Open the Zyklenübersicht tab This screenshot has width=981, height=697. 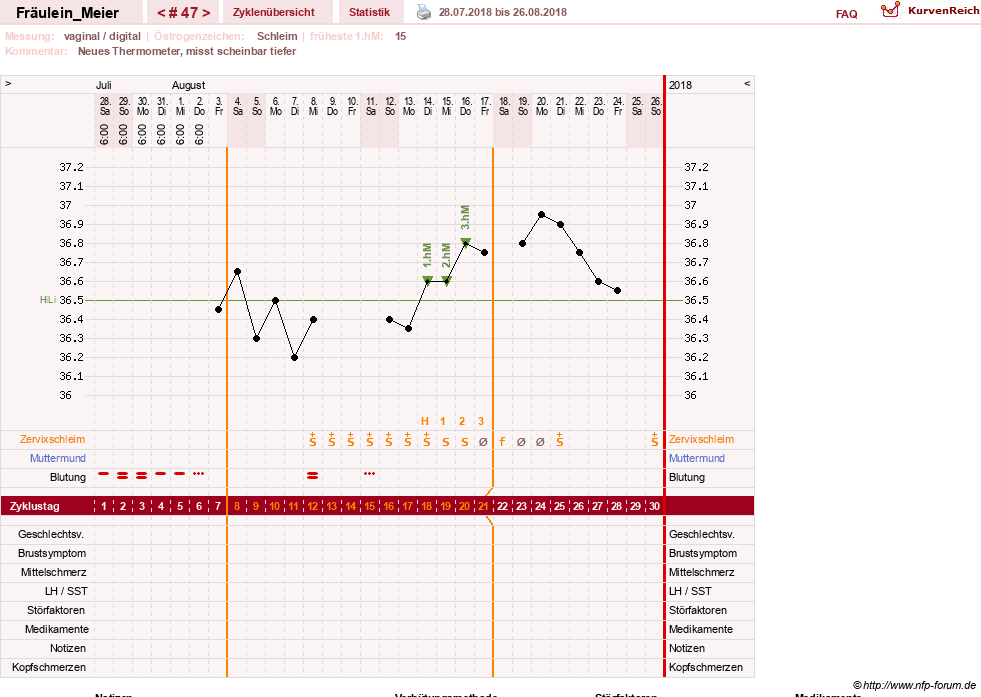point(274,12)
